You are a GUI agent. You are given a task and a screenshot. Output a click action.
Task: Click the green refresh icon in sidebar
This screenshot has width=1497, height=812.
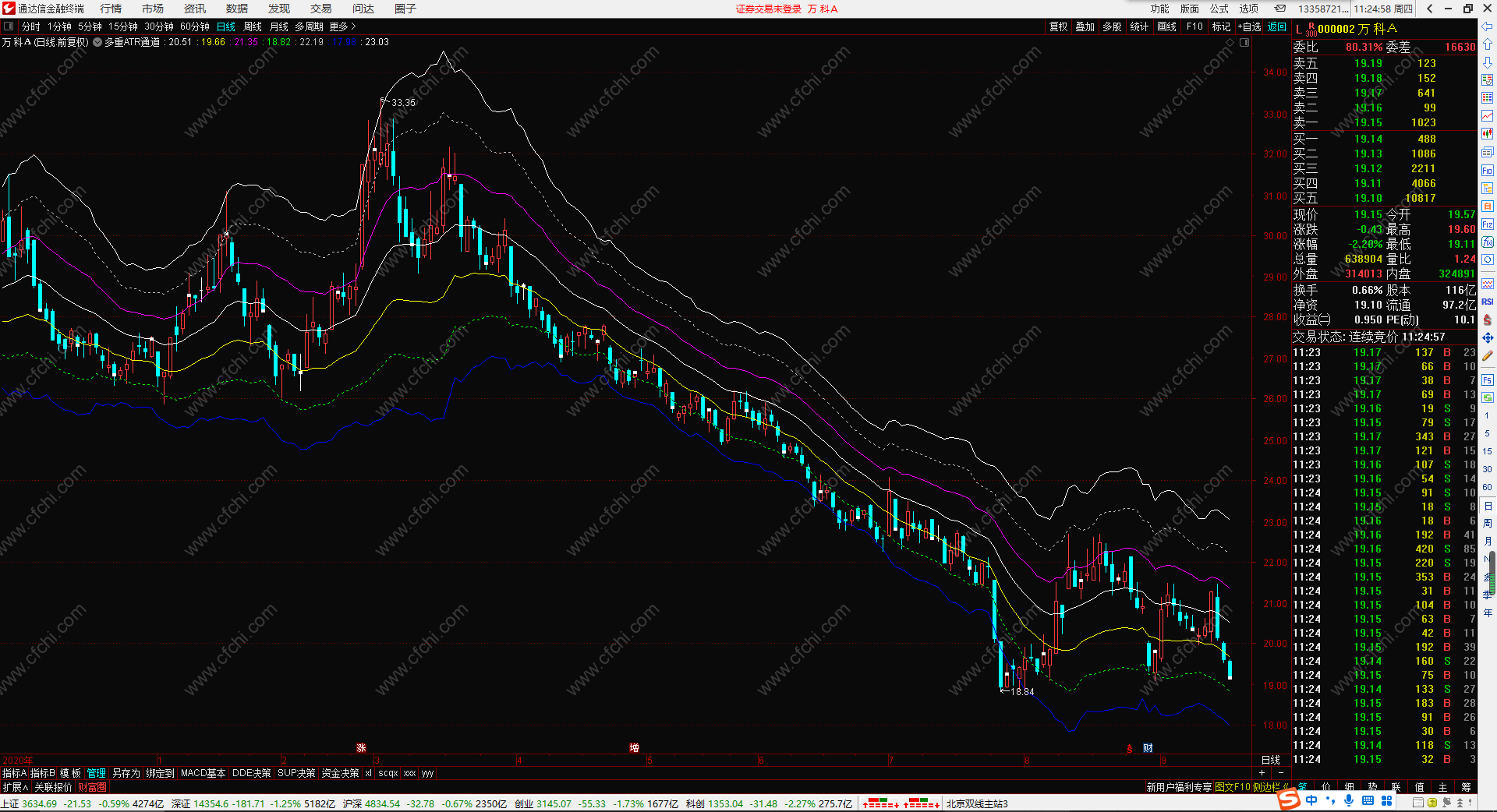1487,397
